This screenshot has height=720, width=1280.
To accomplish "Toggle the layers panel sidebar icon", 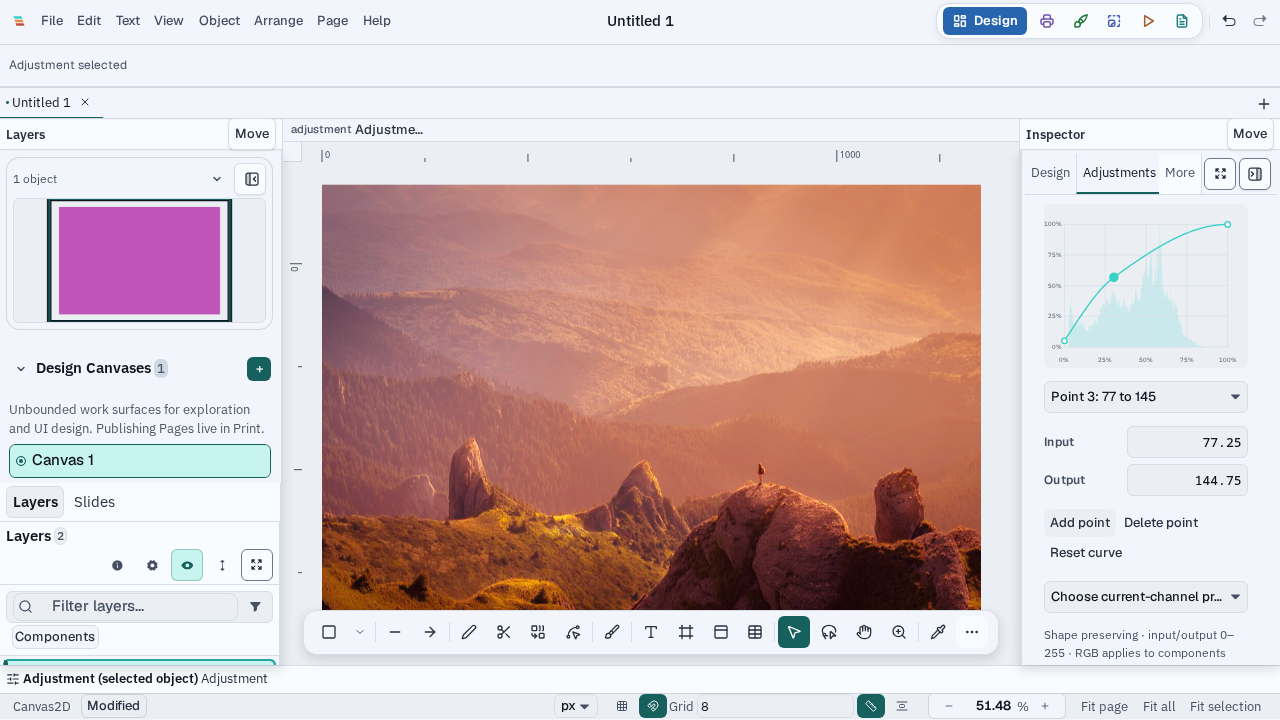I will [251, 179].
